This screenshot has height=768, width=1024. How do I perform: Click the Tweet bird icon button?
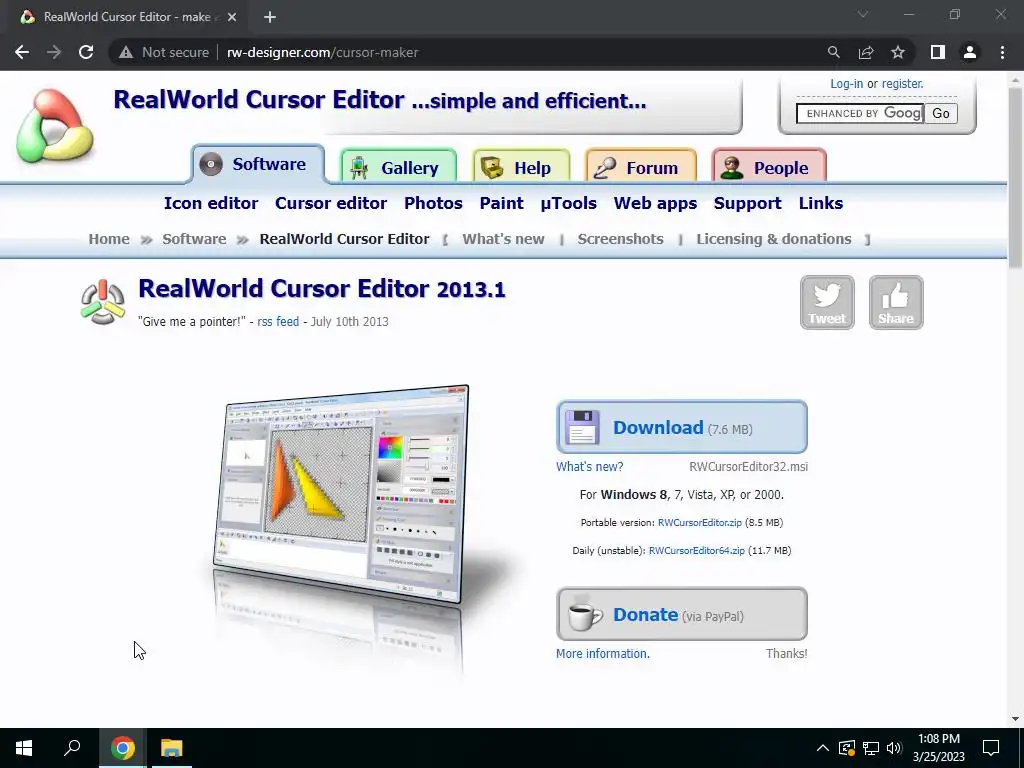[x=827, y=302]
